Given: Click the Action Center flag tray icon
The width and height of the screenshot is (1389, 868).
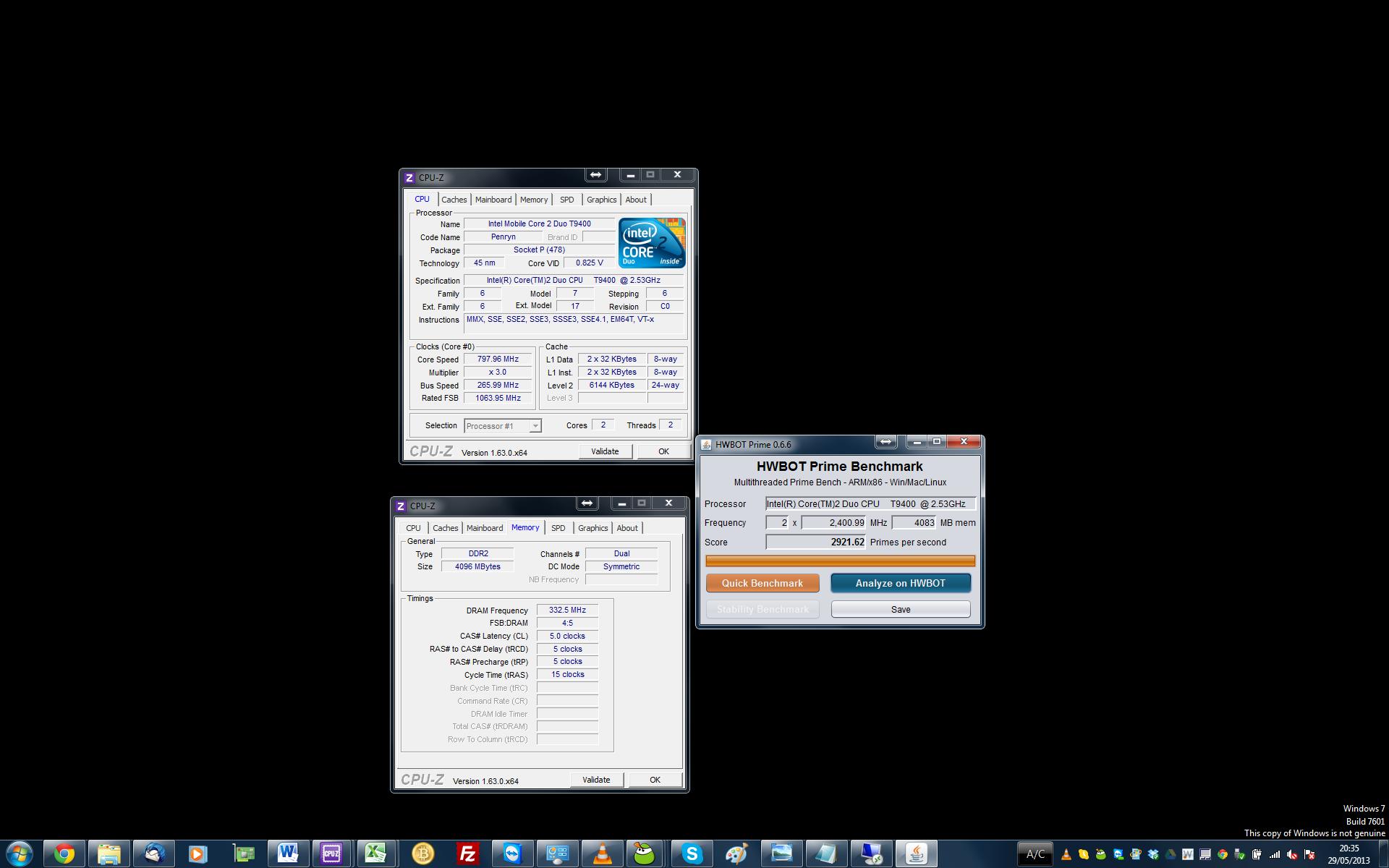Looking at the screenshot, I should pos(1309,854).
